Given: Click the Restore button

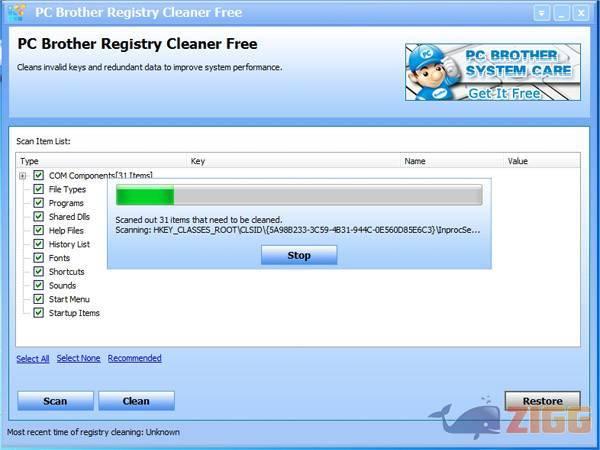Looking at the screenshot, I should coord(543,401).
